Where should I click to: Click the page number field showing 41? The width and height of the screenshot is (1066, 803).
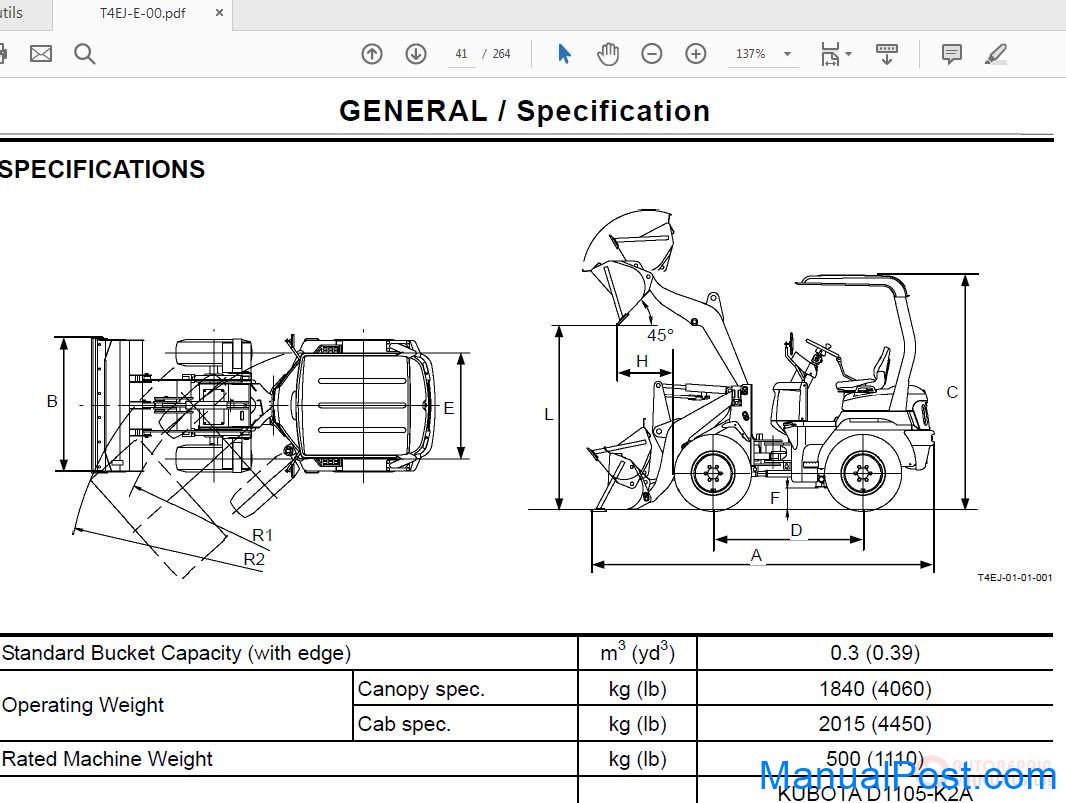(x=462, y=54)
